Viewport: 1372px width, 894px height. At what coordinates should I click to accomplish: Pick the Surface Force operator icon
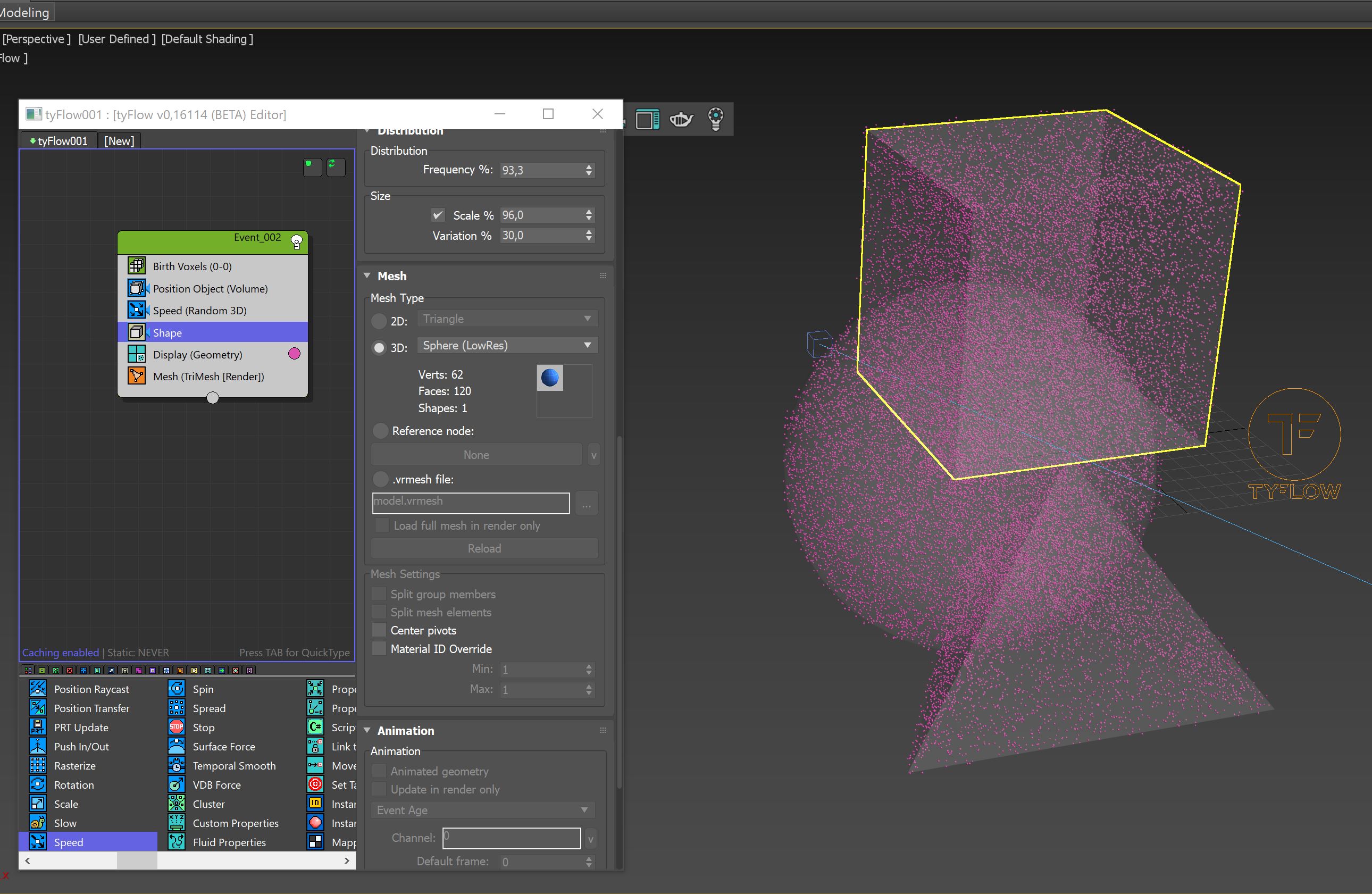click(177, 745)
